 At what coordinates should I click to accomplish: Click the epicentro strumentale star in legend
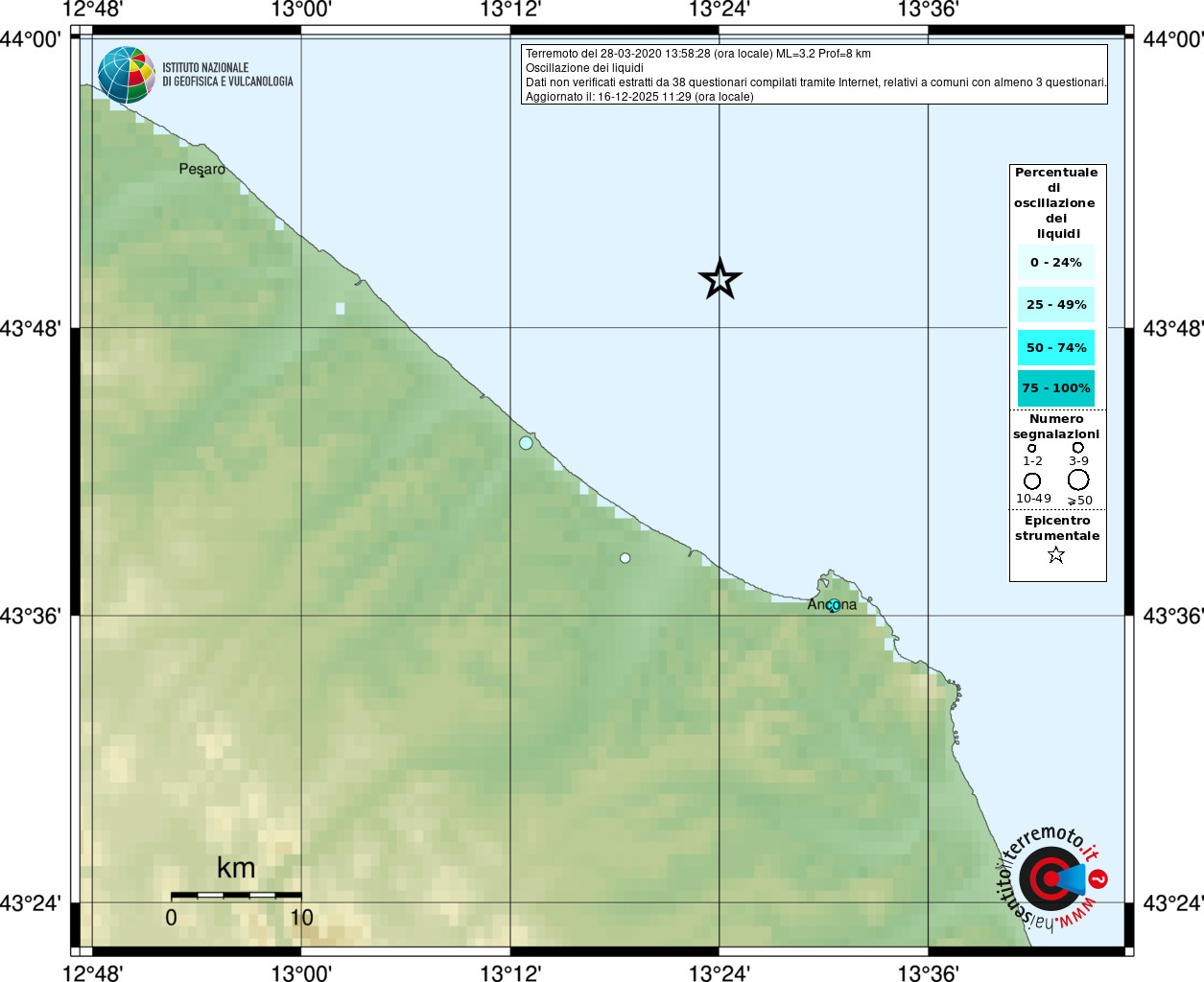[x=1056, y=554]
